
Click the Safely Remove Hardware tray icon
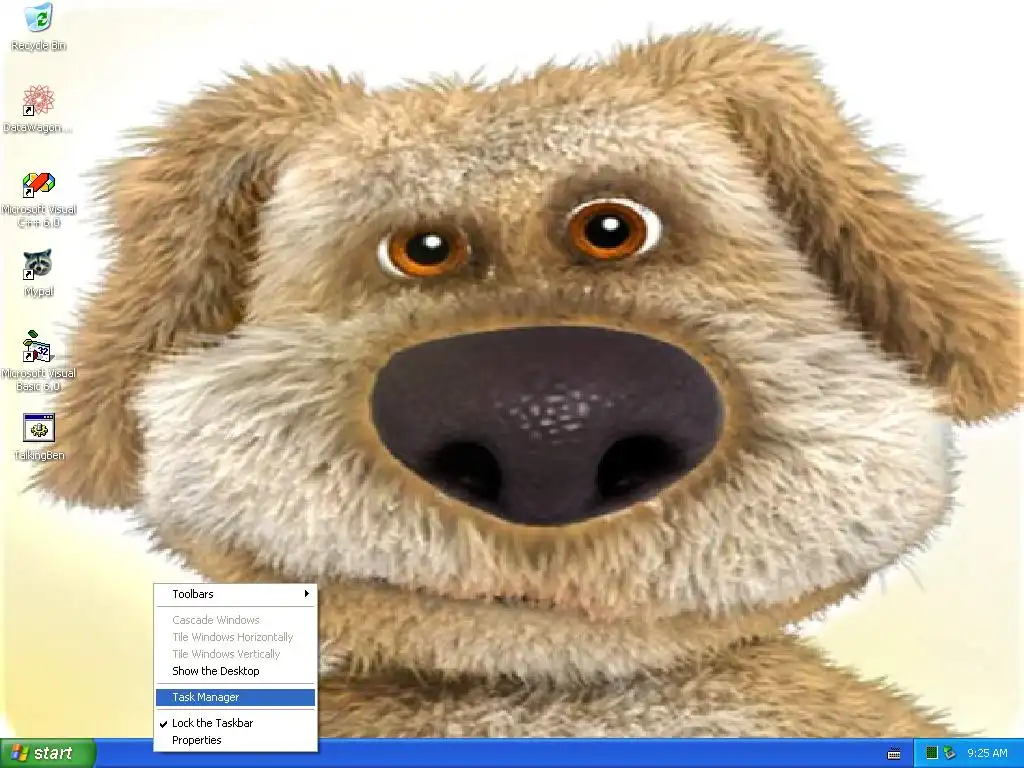950,753
